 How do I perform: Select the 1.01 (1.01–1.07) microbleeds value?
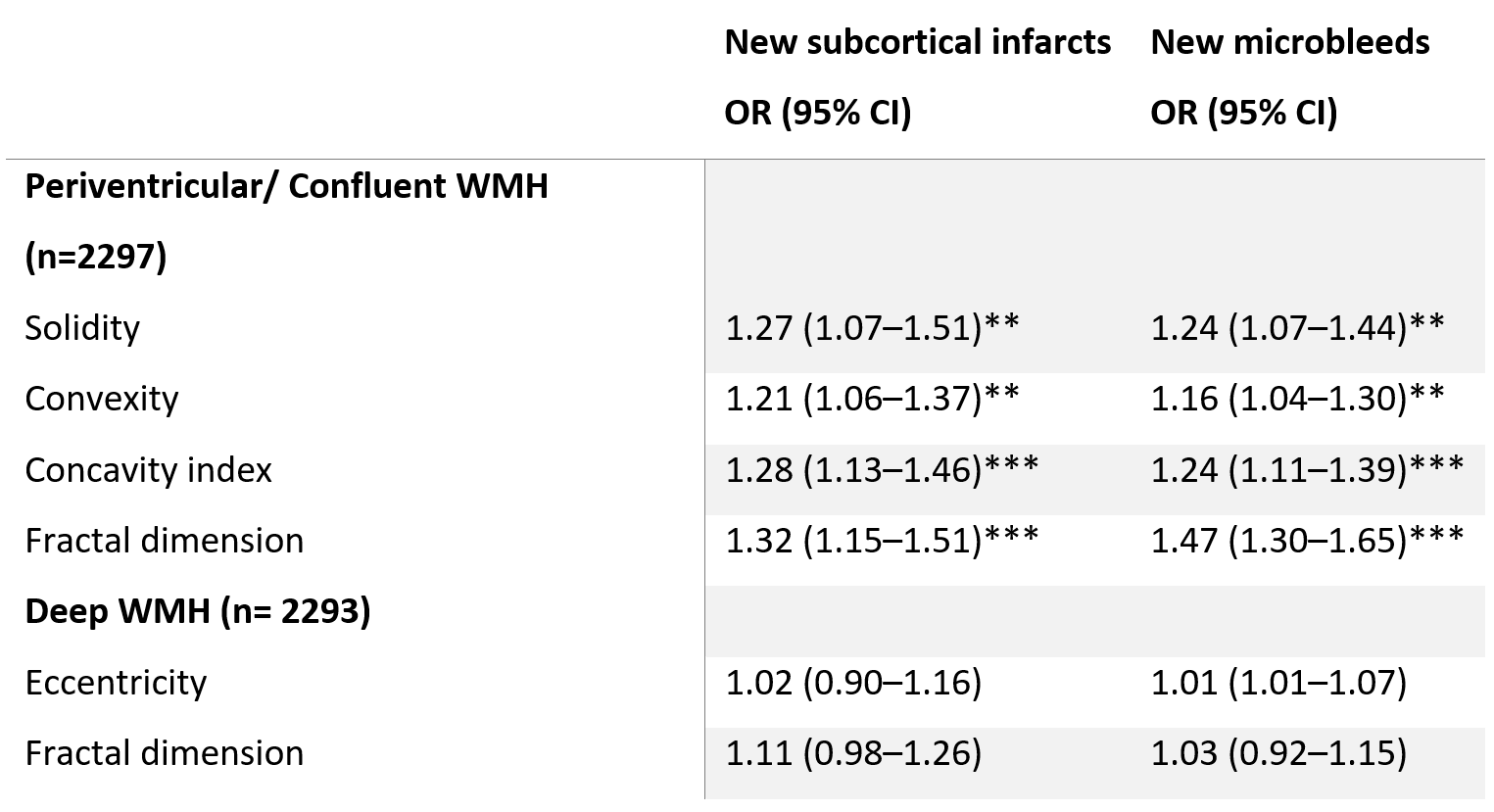pyautogui.click(x=1278, y=683)
